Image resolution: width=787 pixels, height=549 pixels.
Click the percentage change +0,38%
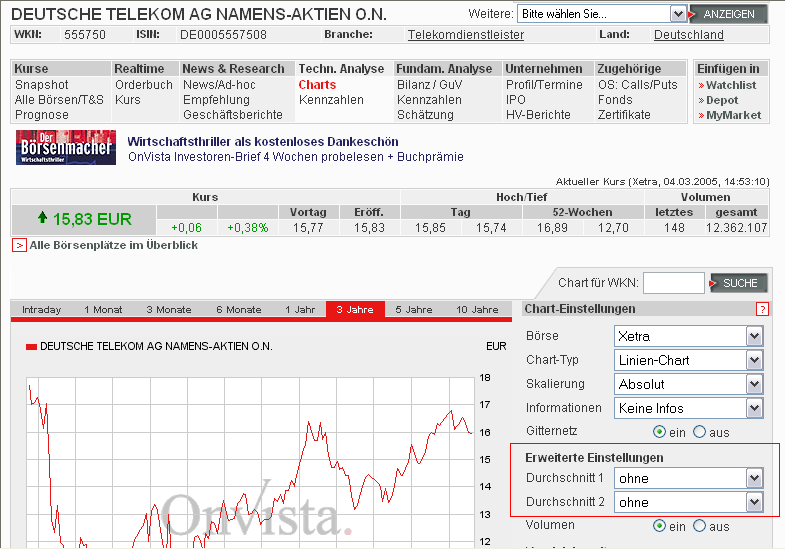pos(247,228)
